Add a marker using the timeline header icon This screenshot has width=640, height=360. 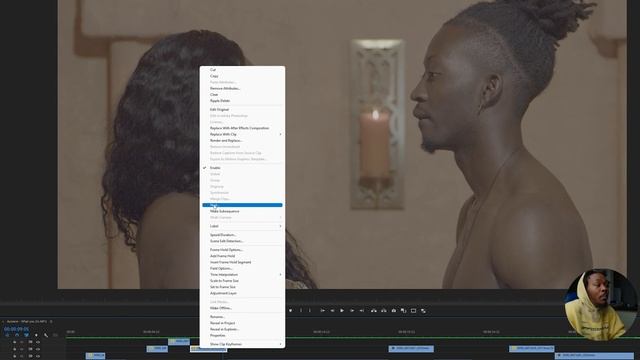pyautogui.click(x=36, y=335)
